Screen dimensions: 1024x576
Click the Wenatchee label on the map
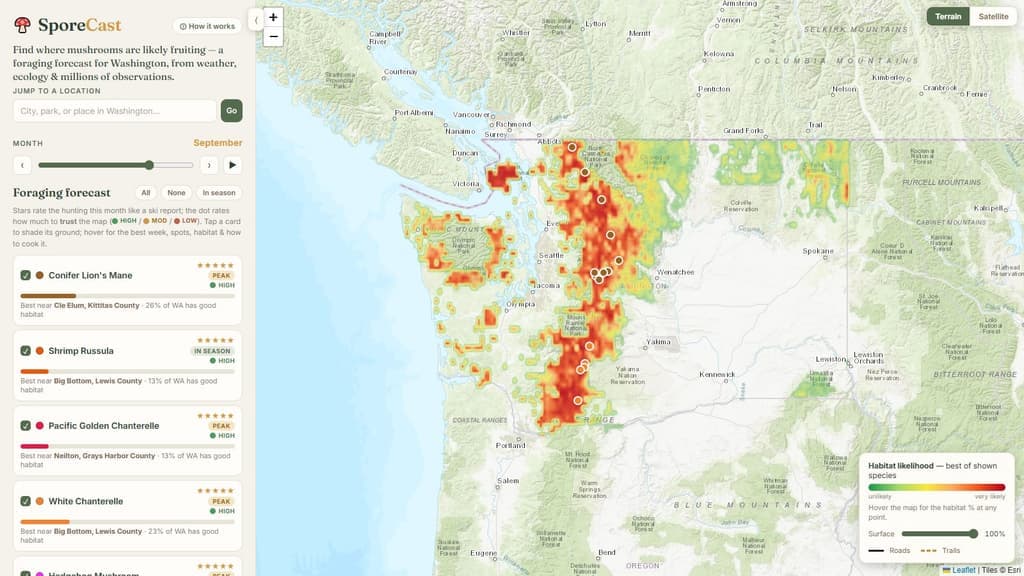[x=675, y=272]
